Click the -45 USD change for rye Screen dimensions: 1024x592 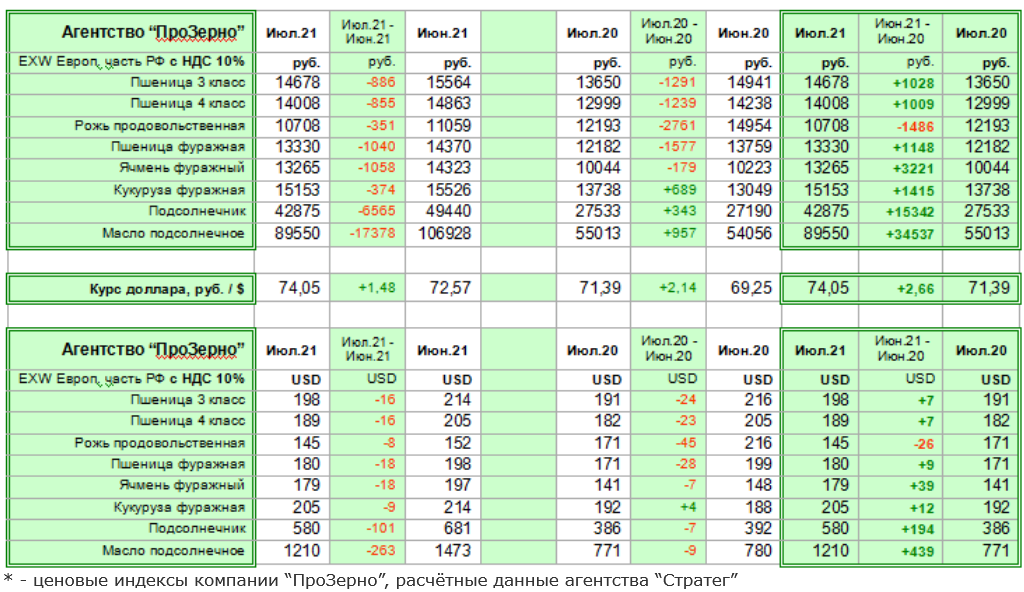686,443
